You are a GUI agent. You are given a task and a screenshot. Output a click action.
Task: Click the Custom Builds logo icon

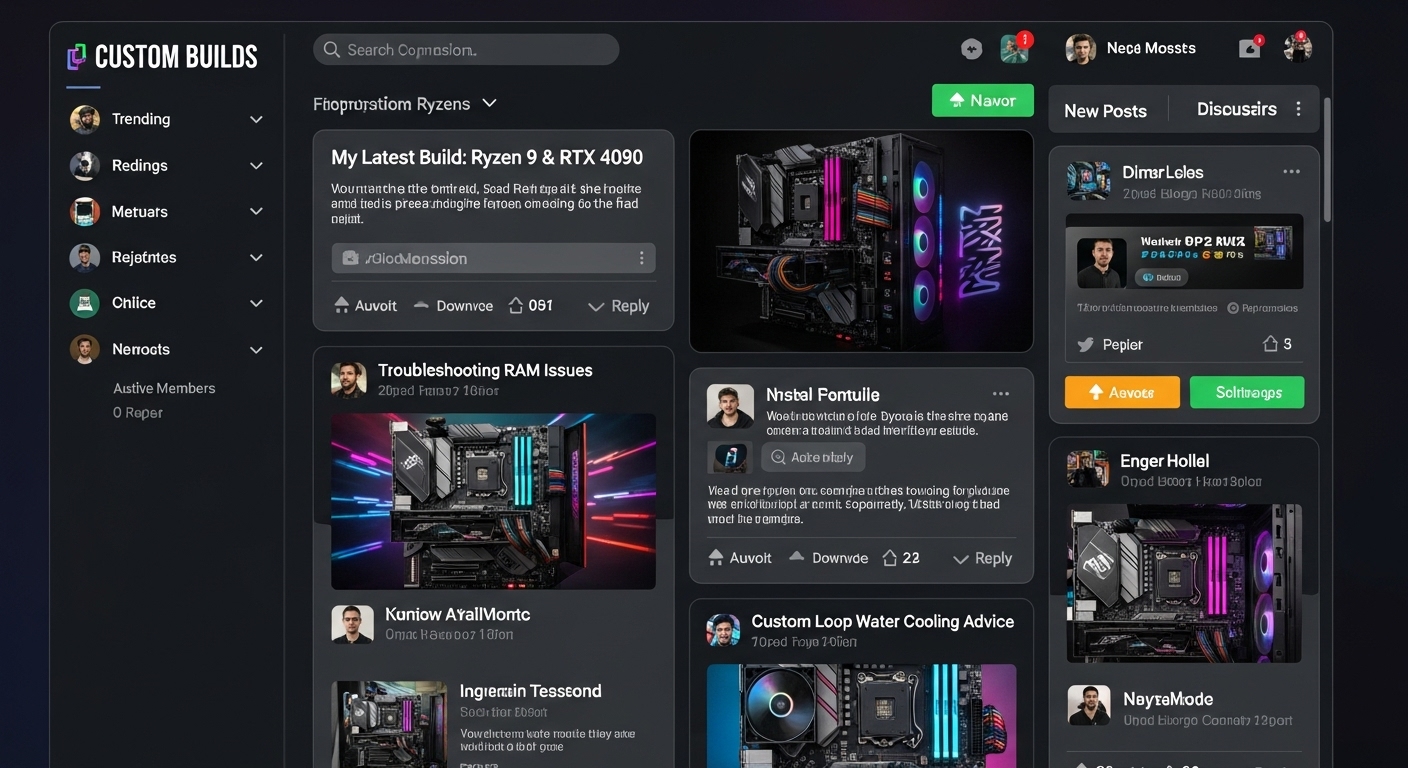77,57
